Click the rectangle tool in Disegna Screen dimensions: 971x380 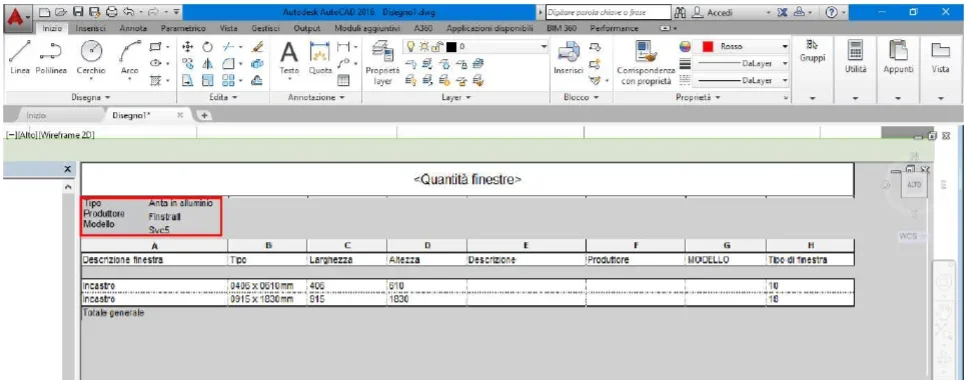(x=155, y=47)
